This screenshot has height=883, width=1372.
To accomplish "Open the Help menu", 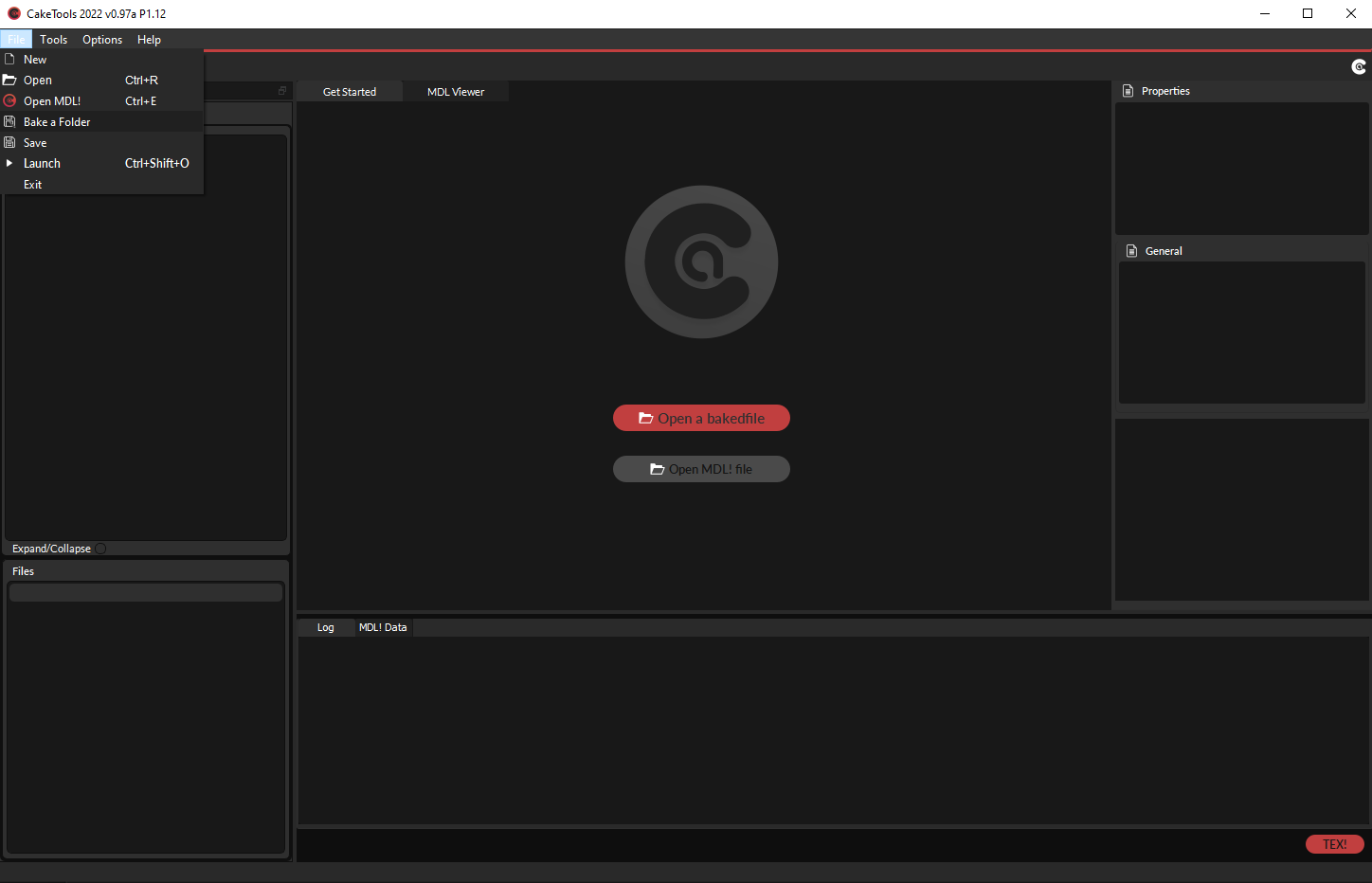I will [x=149, y=39].
